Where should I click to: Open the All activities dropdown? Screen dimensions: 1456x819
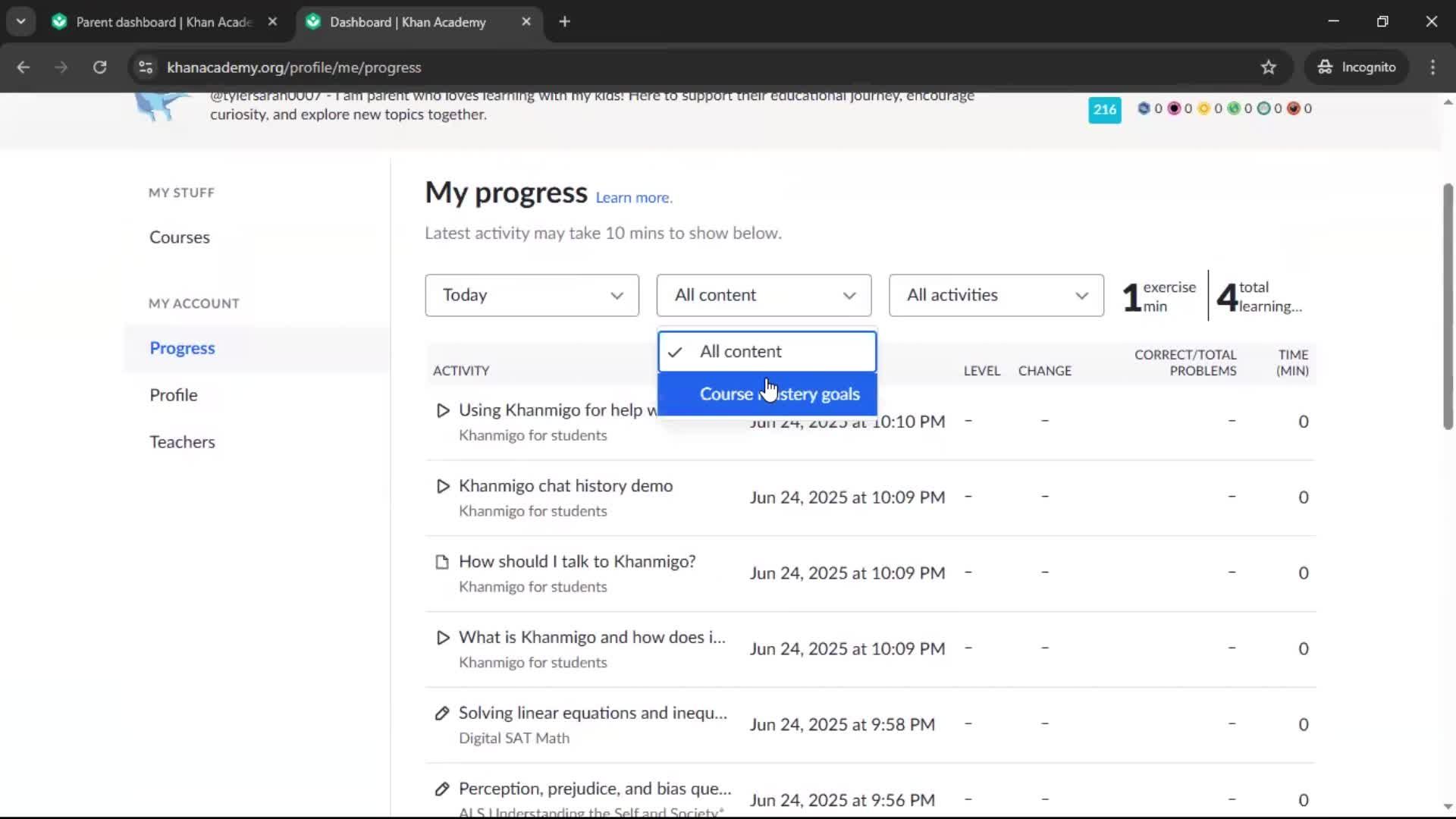coord(996,295)
